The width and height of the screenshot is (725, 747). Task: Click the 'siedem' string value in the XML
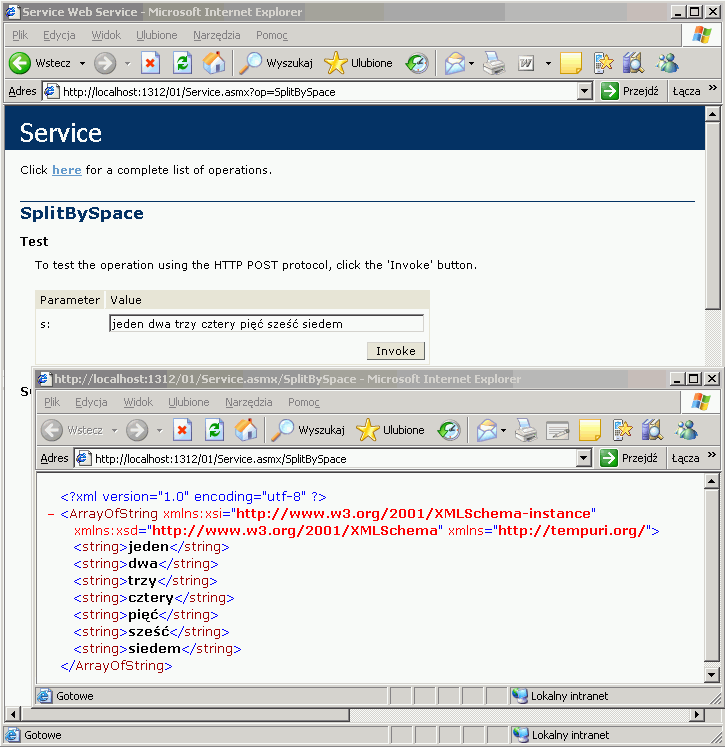coord(154,648)
